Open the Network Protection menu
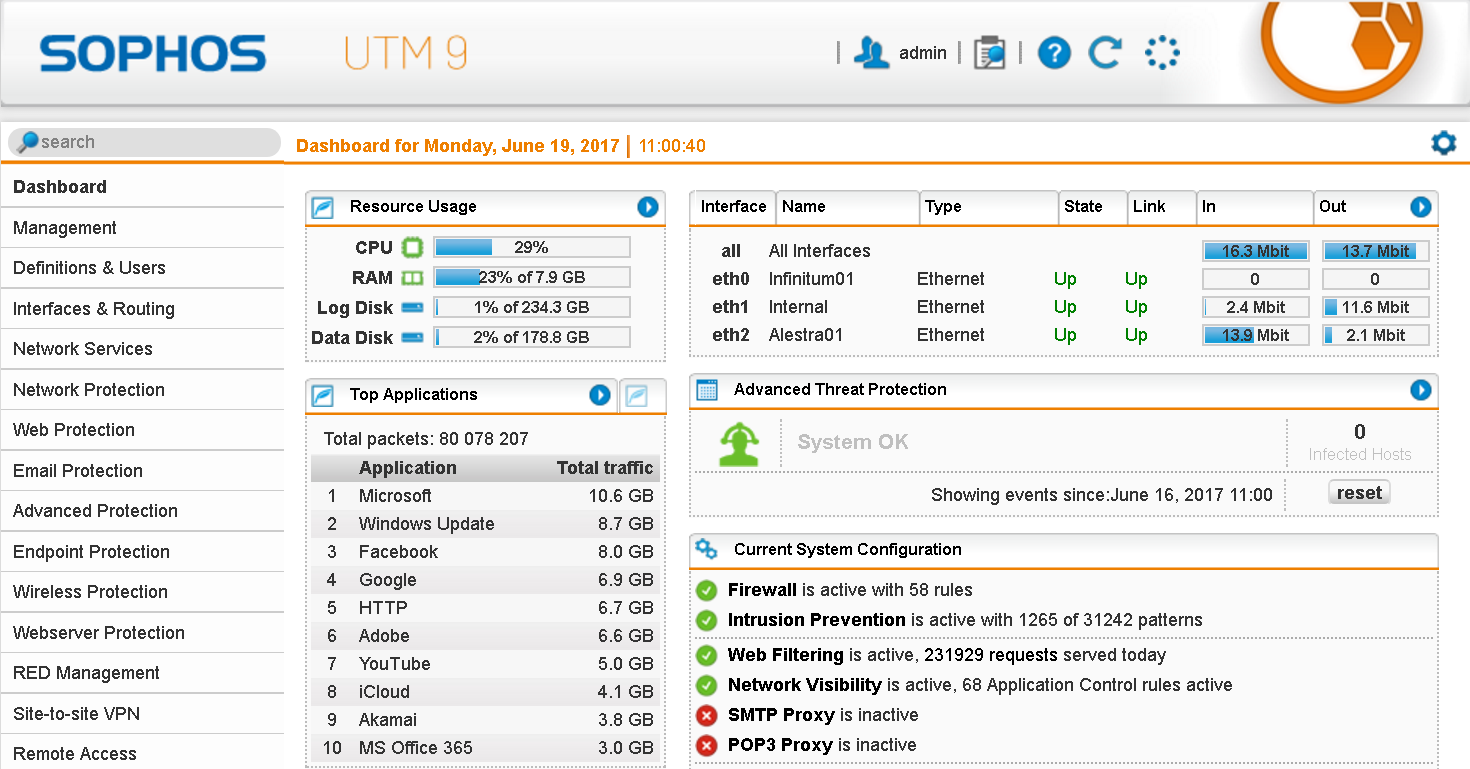The width and height of the screenshot is (1470, 769). pos(142,390)
